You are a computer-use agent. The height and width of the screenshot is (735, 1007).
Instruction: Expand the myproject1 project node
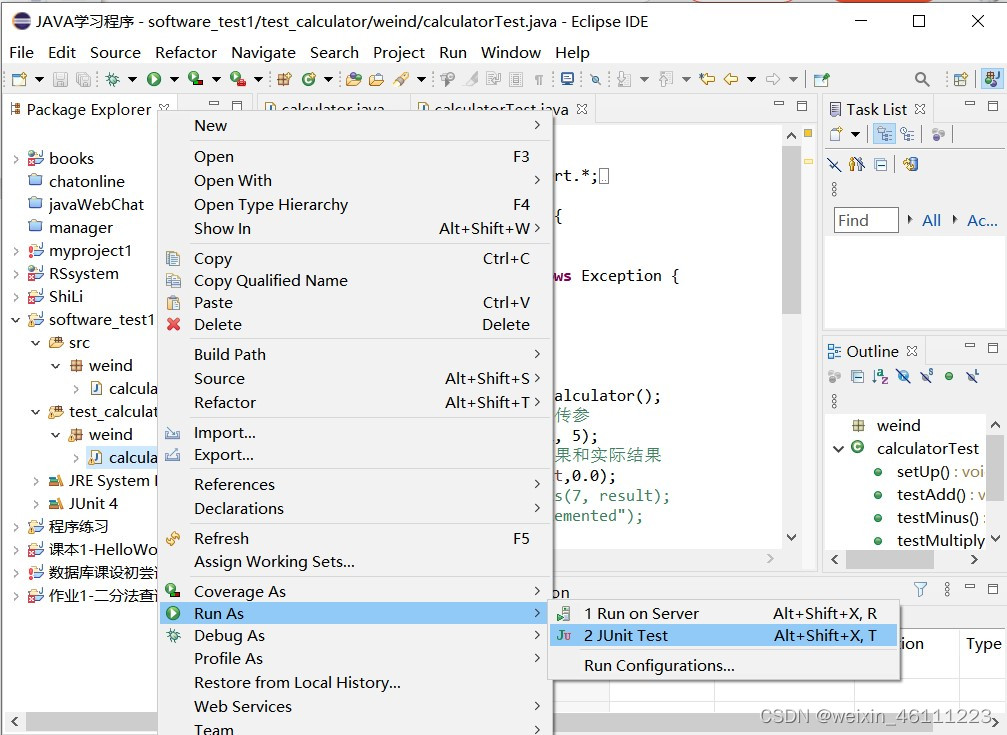click(15, 251)
